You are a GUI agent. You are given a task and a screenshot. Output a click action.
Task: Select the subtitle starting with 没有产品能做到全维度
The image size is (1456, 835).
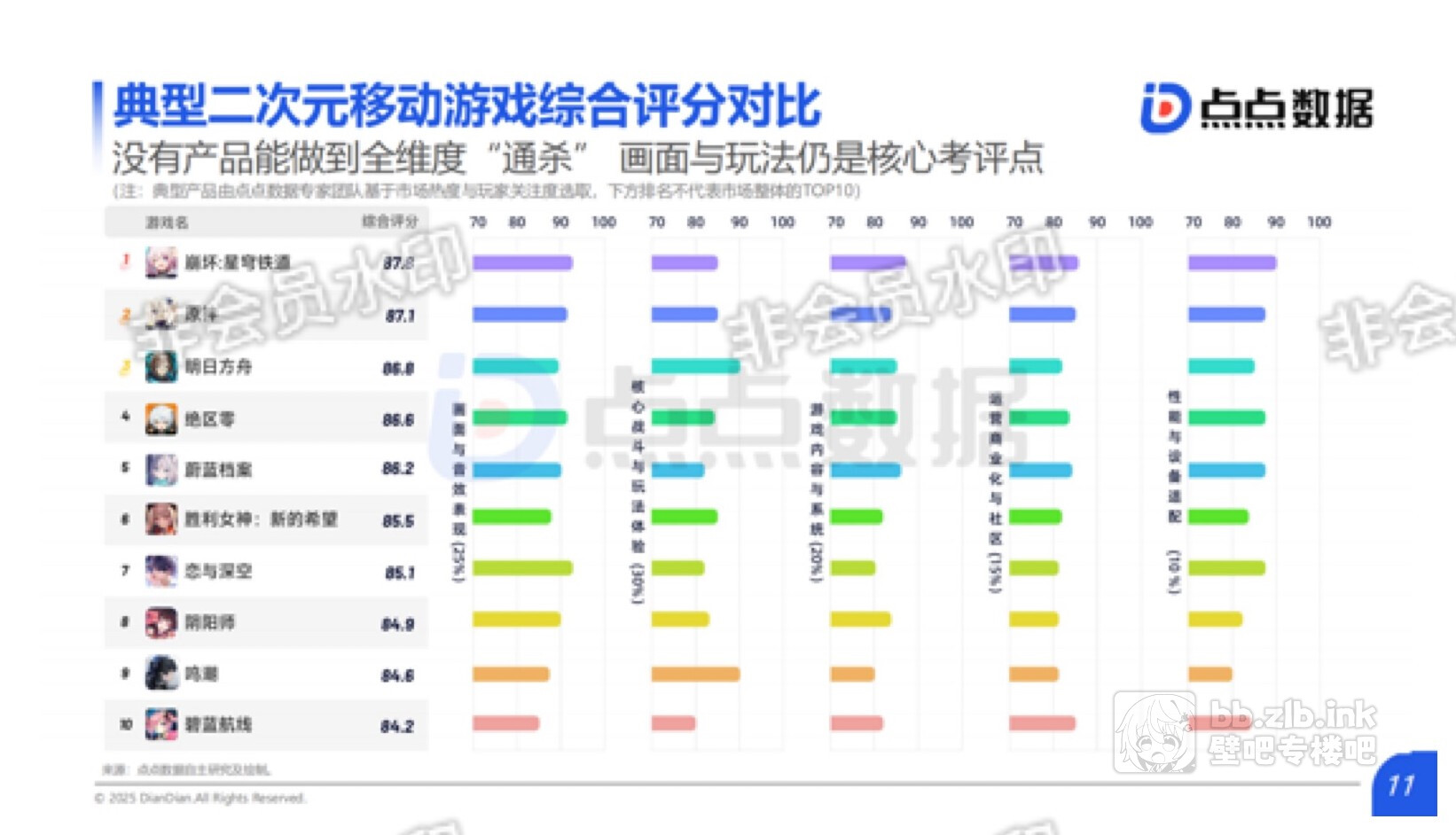[577, 158]
